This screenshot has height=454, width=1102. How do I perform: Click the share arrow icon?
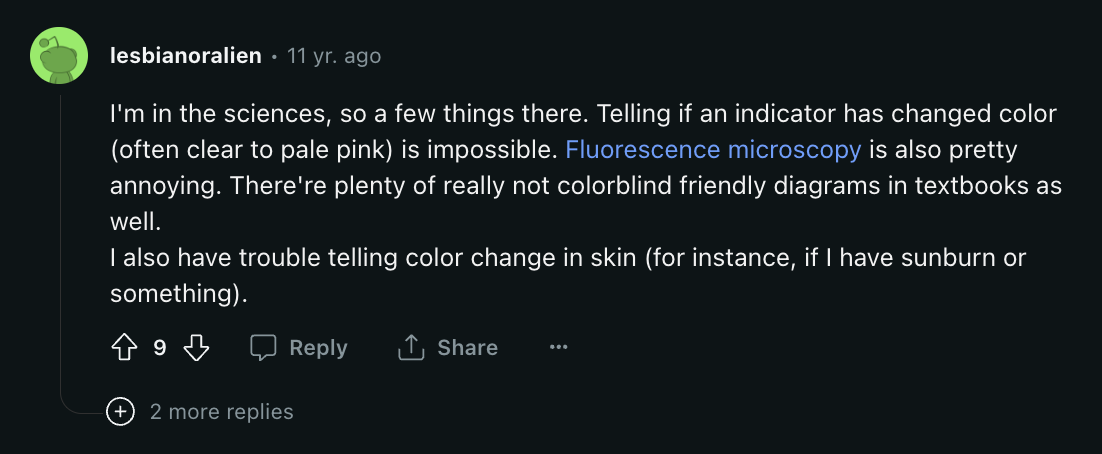411,347
